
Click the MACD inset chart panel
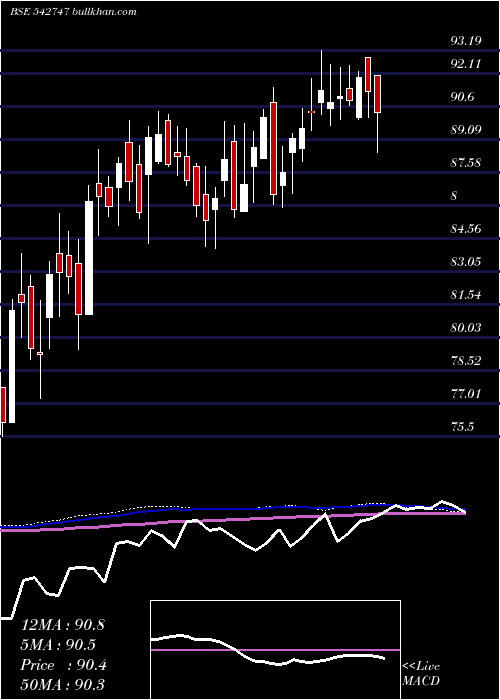(275, 650)
